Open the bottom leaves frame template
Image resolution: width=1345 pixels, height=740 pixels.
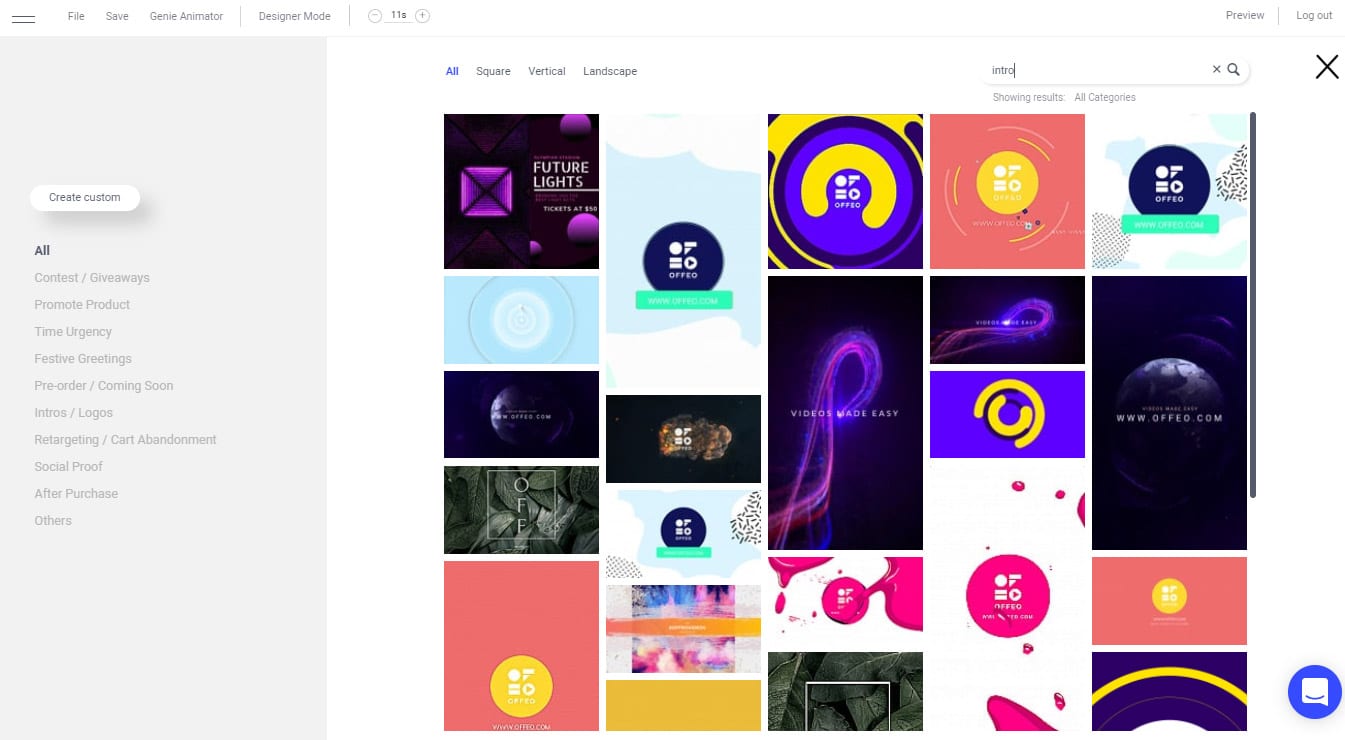[845, 692]
